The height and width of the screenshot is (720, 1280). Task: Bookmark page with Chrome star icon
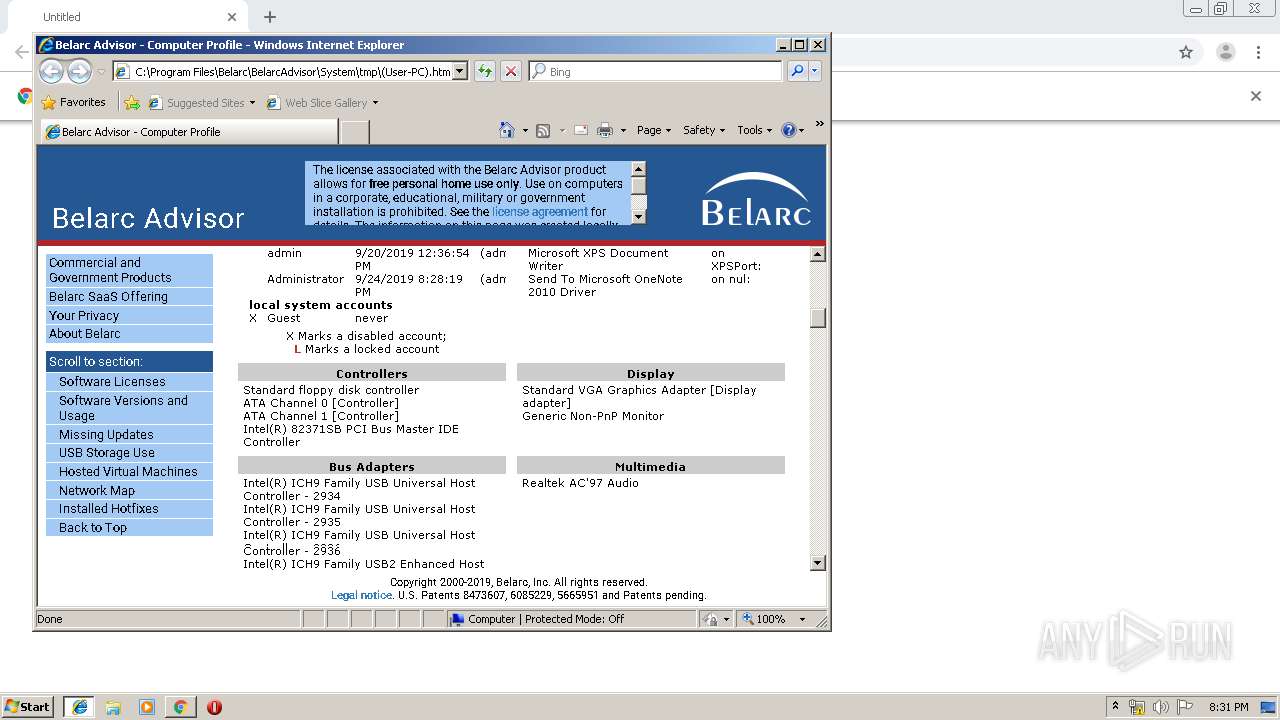click(1186, 52)
